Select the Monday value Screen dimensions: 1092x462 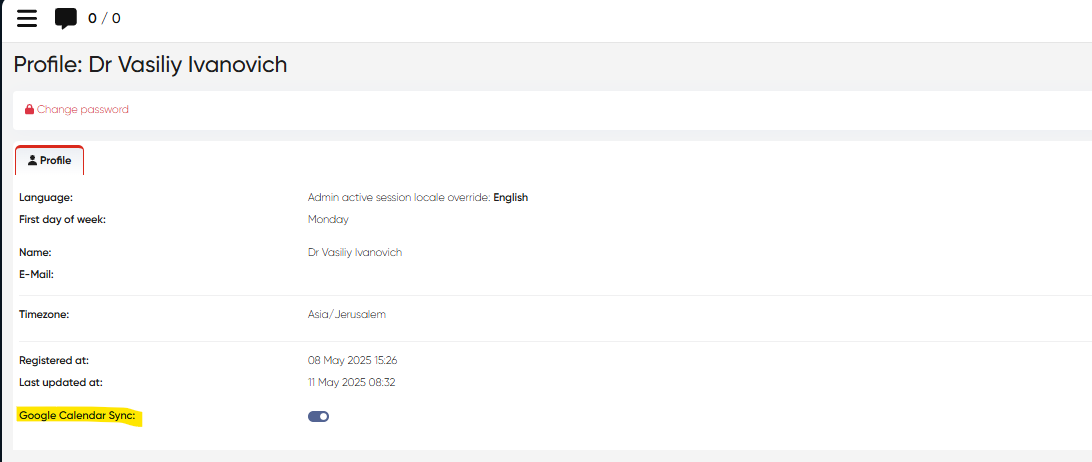[x=328, y=219]
